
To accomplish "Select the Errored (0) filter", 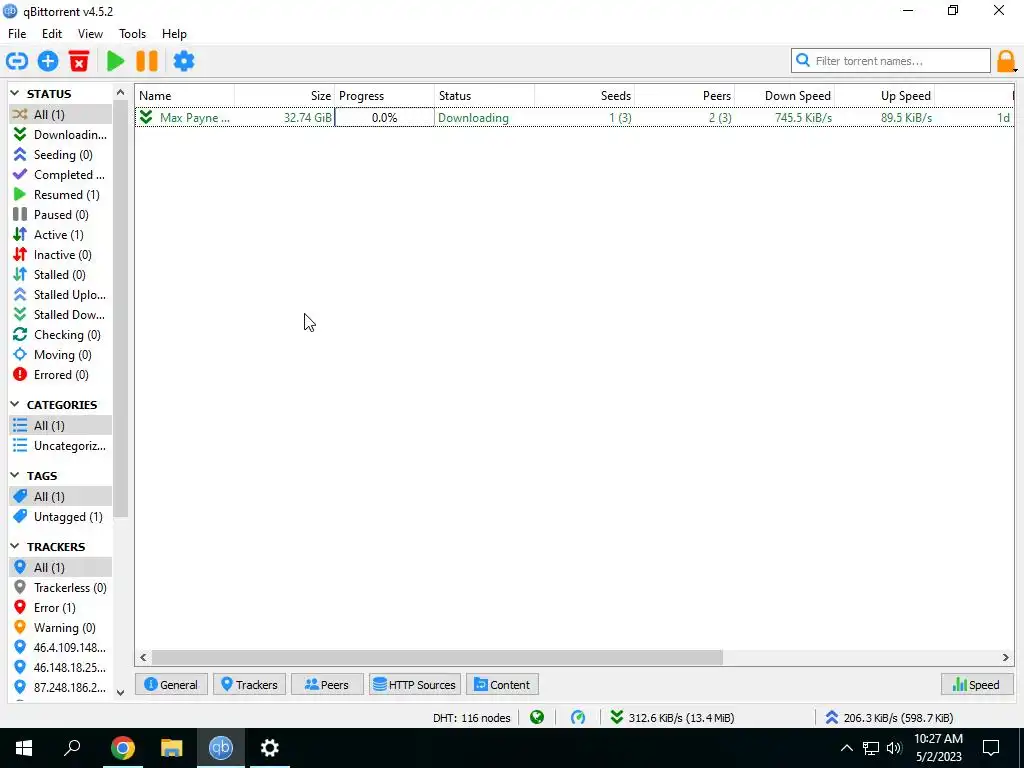I will click(x=60, y=375).
